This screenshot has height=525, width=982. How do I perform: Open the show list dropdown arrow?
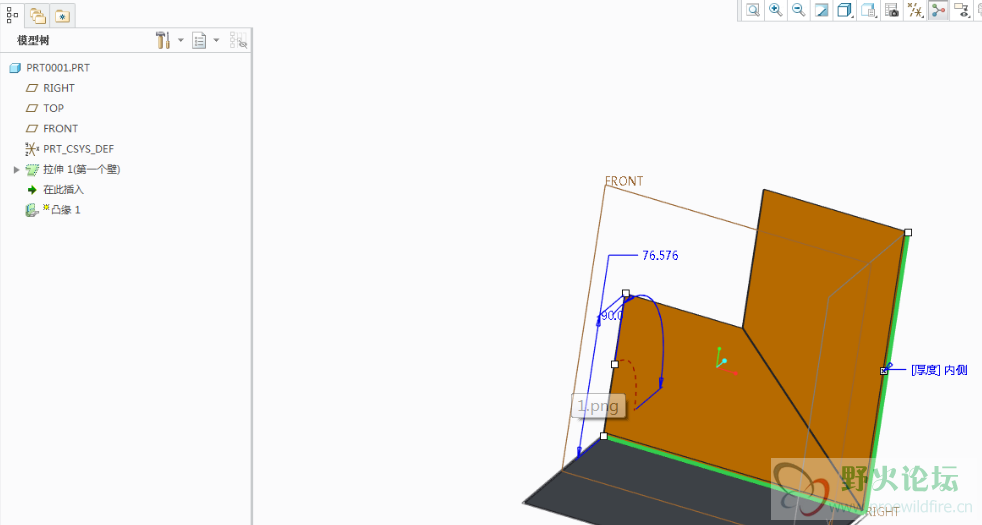tap(217, 41)
